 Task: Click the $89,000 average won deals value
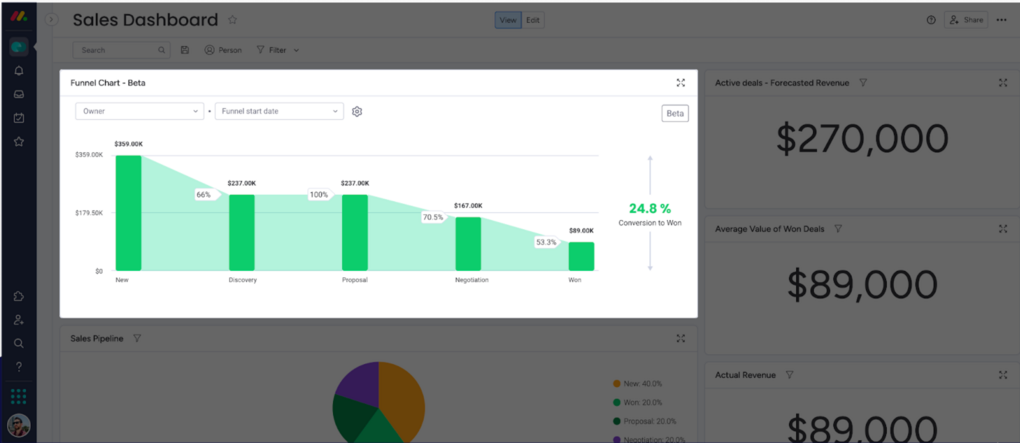tap(862, 285)
